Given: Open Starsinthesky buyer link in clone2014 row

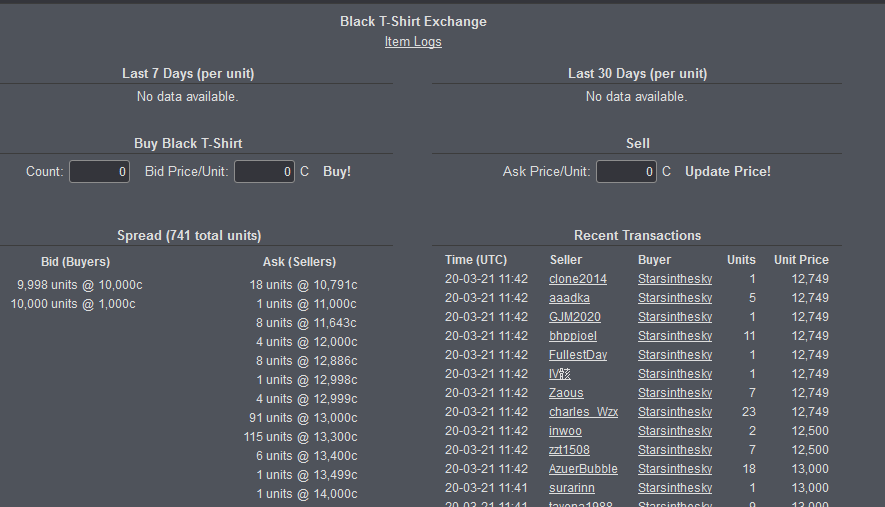Looking at the screenshot, I should tap(675, 279).
